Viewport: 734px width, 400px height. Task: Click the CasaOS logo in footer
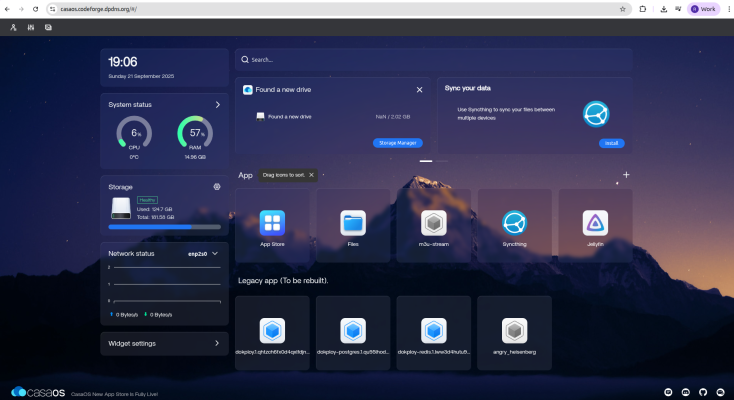pos(38,392)
